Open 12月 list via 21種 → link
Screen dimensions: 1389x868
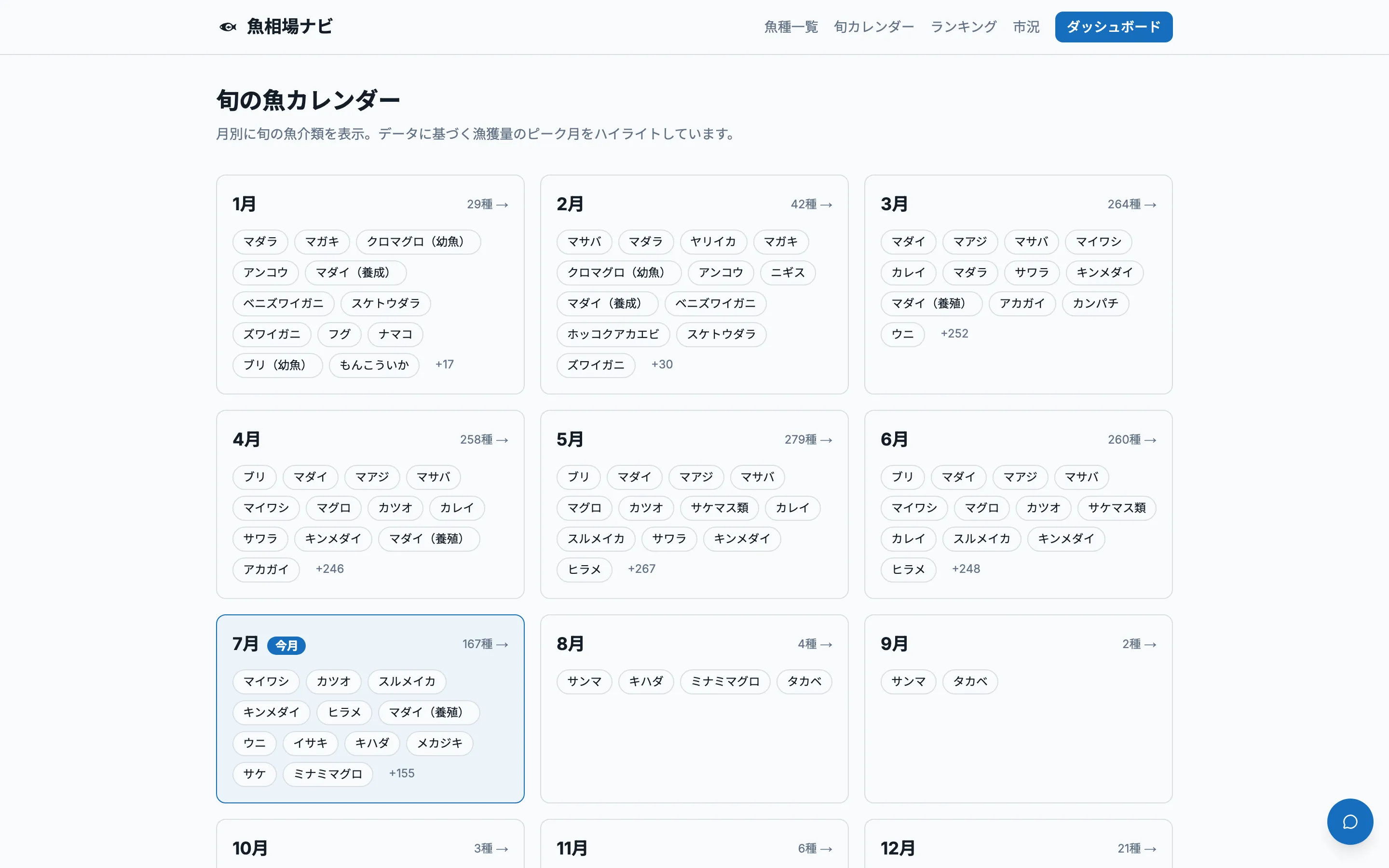1136,849
